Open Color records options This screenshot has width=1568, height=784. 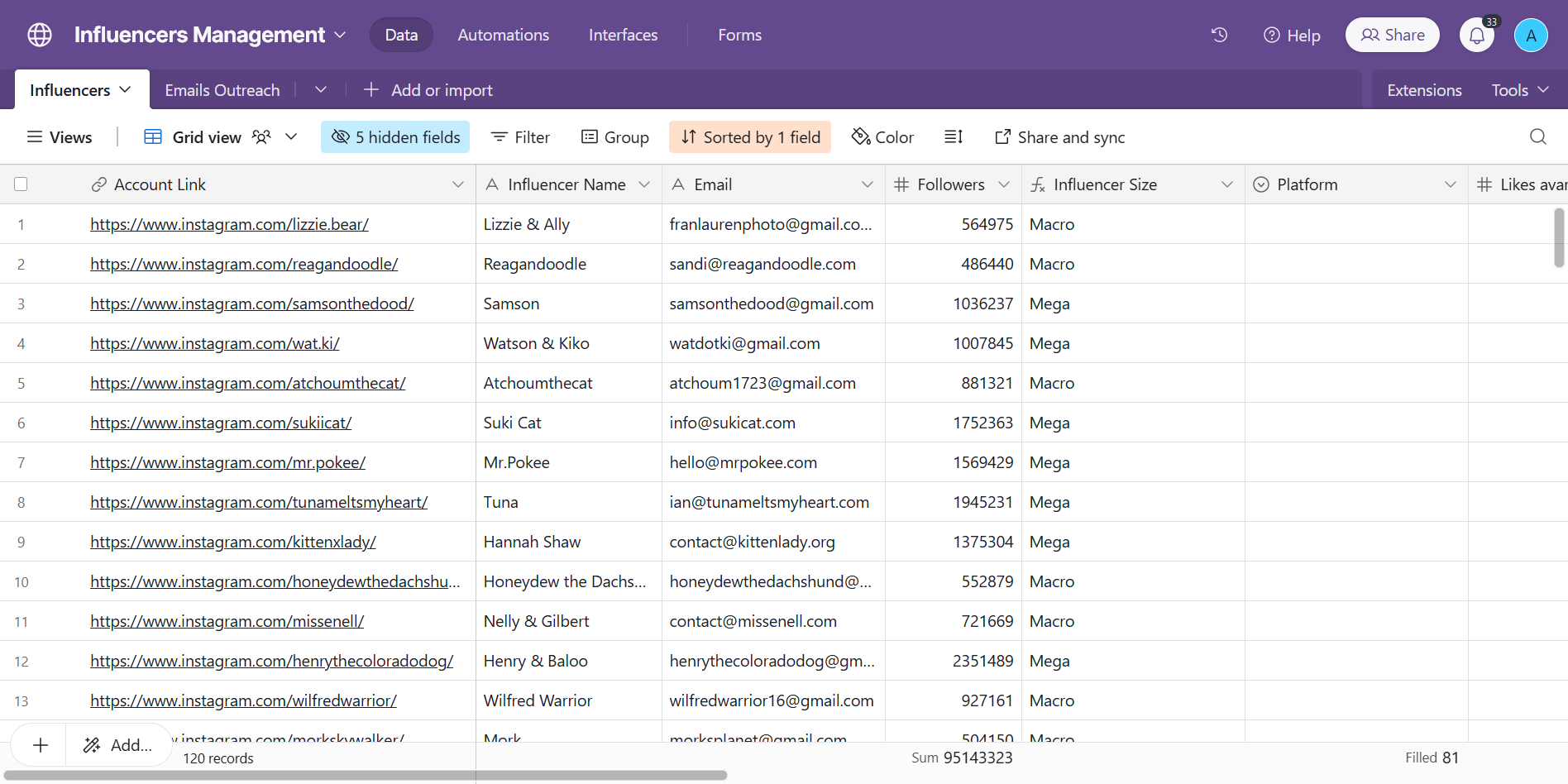(883, 136)
